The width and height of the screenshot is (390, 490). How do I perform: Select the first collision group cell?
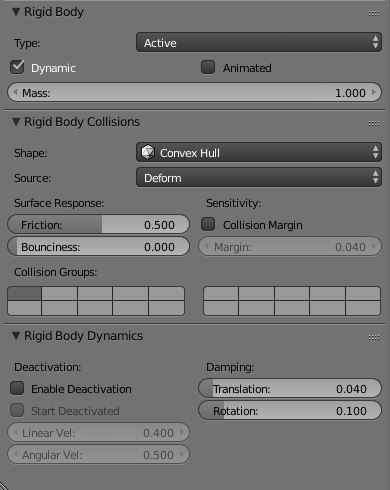(24, 294)
